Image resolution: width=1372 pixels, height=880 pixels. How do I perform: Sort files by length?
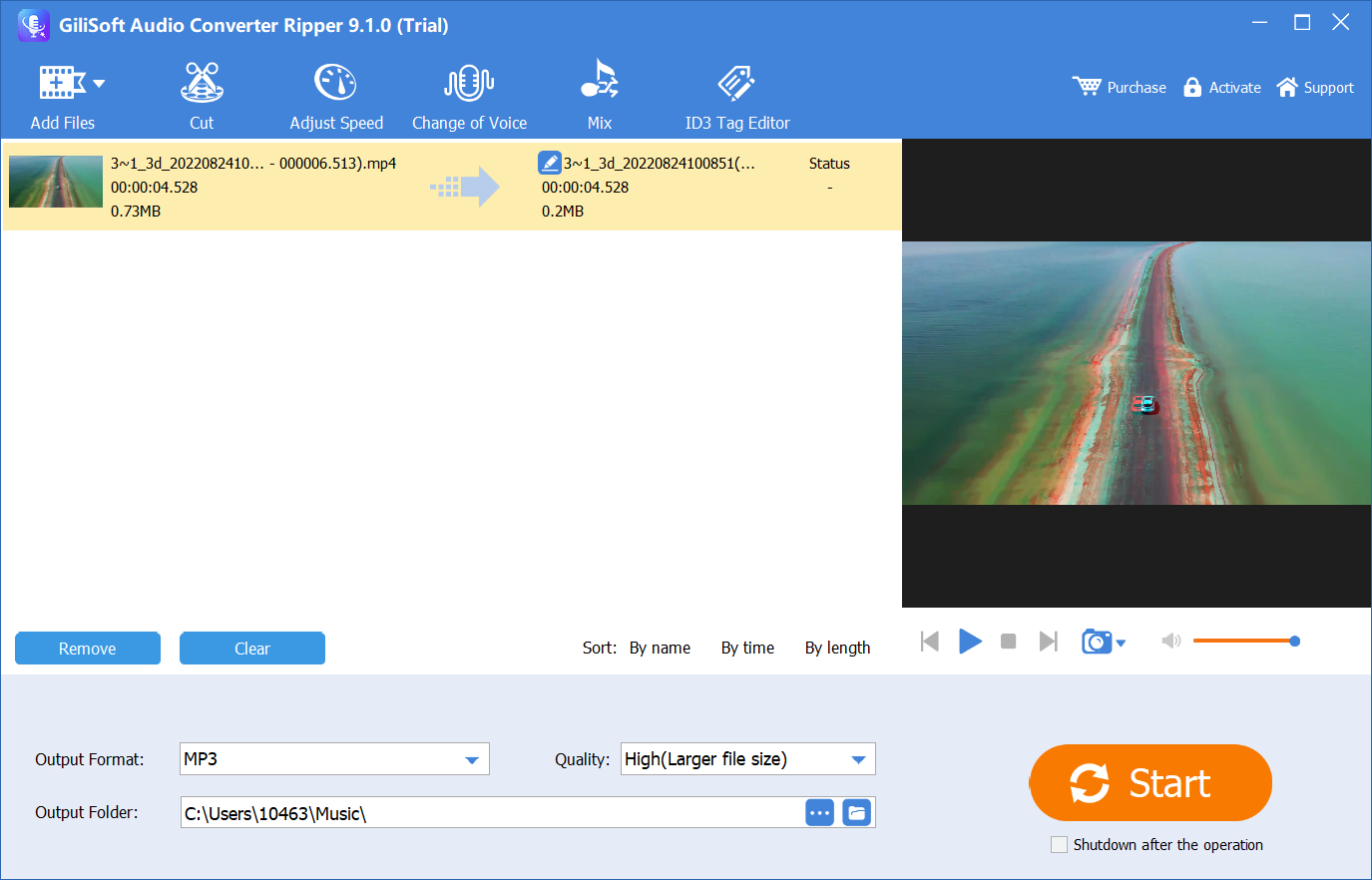coord(837,648)
